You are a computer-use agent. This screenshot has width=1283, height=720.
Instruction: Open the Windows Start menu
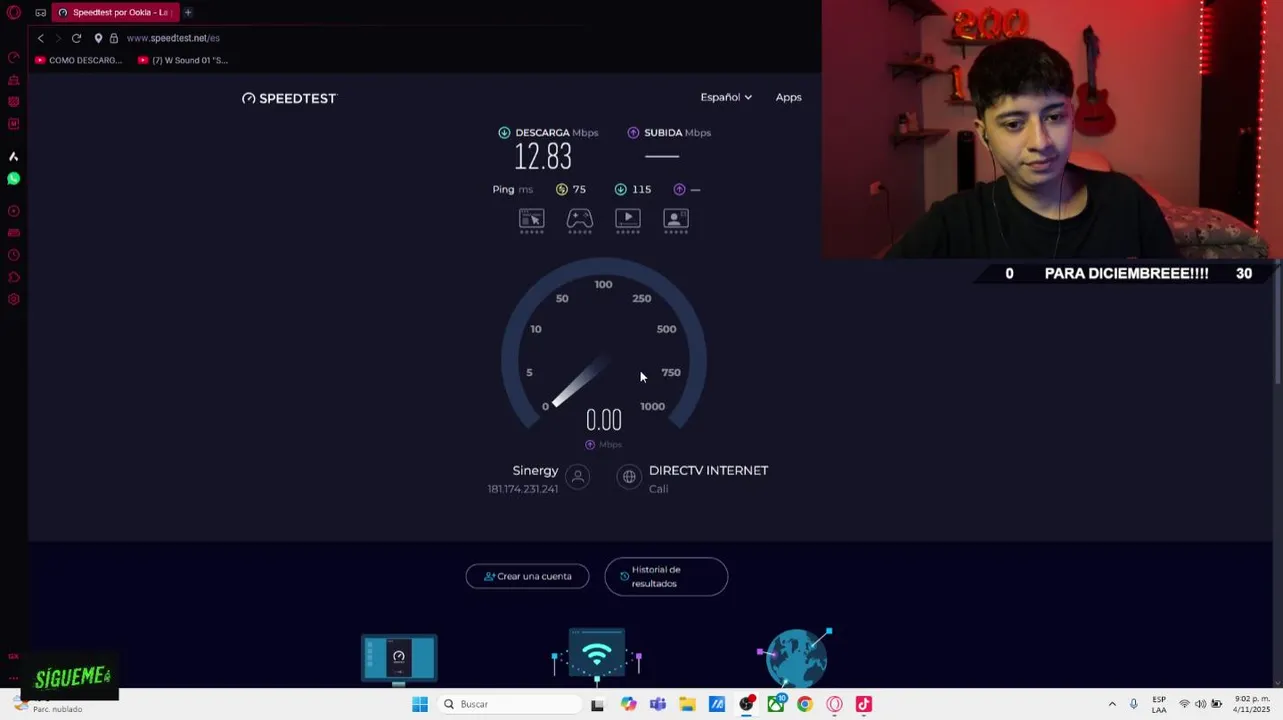420,704
